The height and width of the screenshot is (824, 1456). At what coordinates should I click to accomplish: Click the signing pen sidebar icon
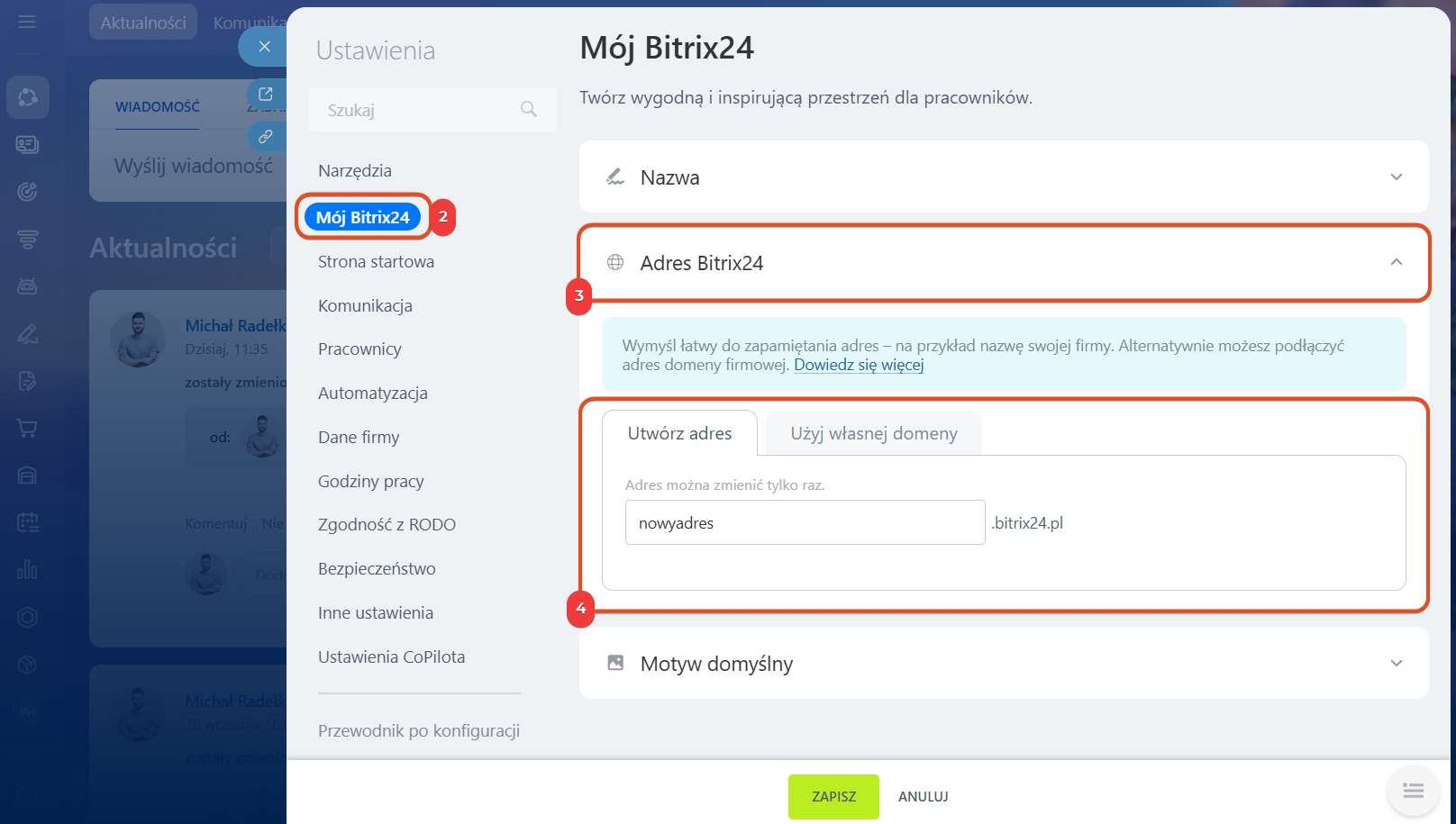click(x=27, y=334)
